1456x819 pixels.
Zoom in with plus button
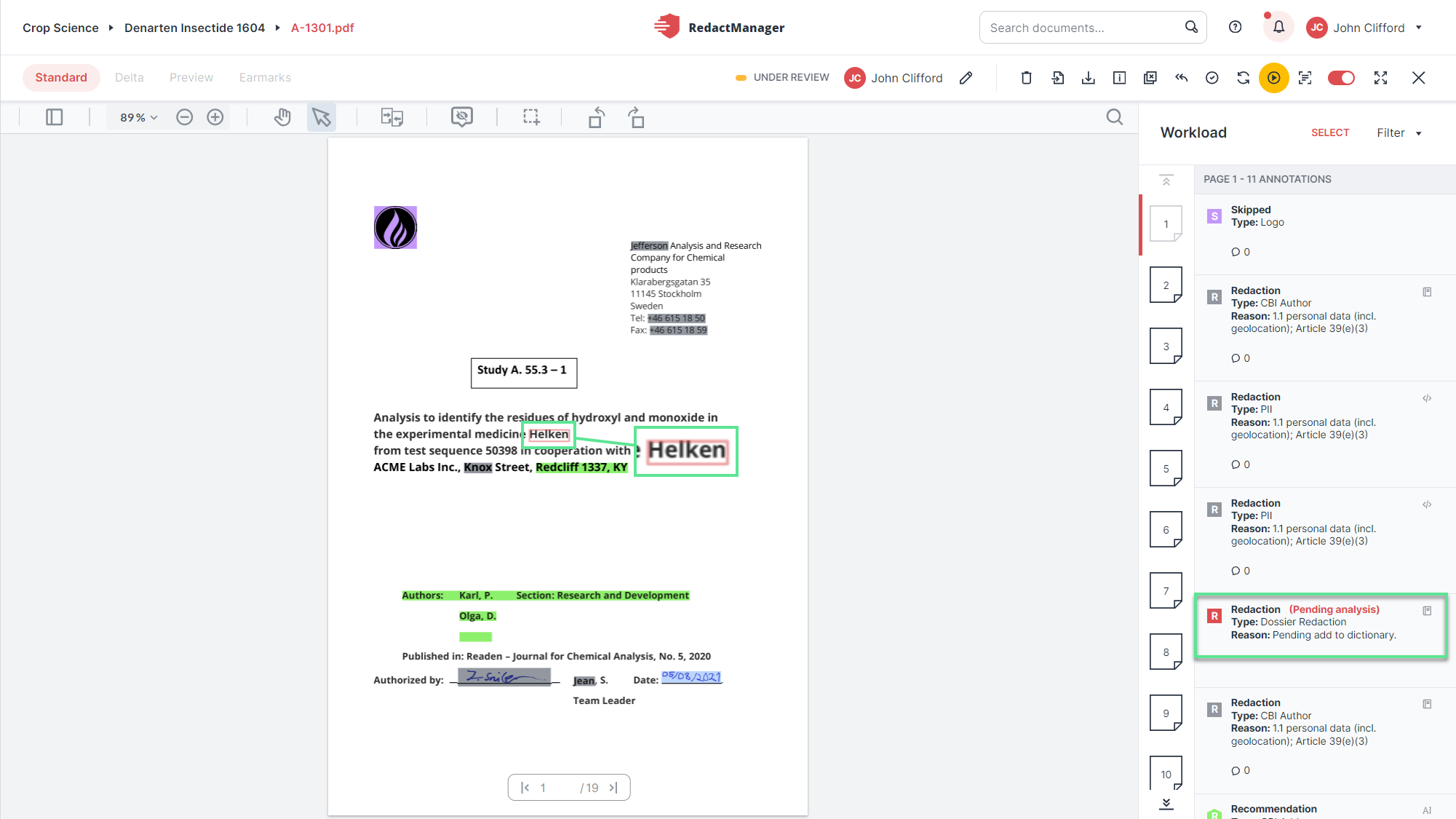click(x=215, y=117)
